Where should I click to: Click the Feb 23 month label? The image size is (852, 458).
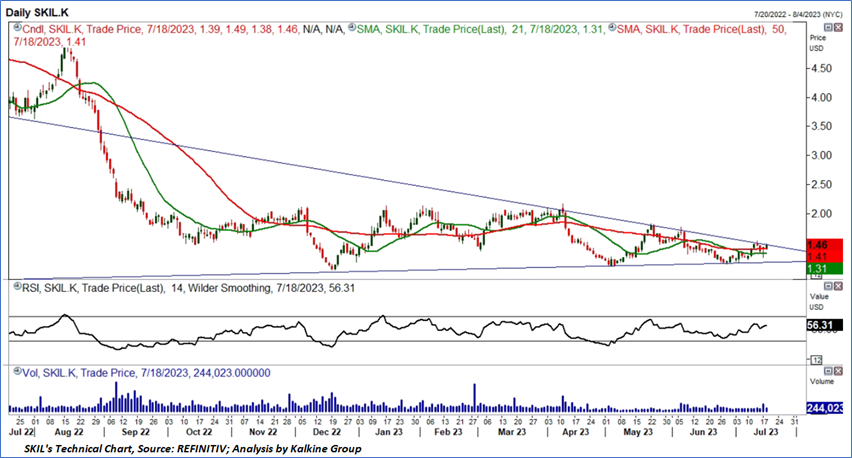pyautogui.click(x=449, y=432)
